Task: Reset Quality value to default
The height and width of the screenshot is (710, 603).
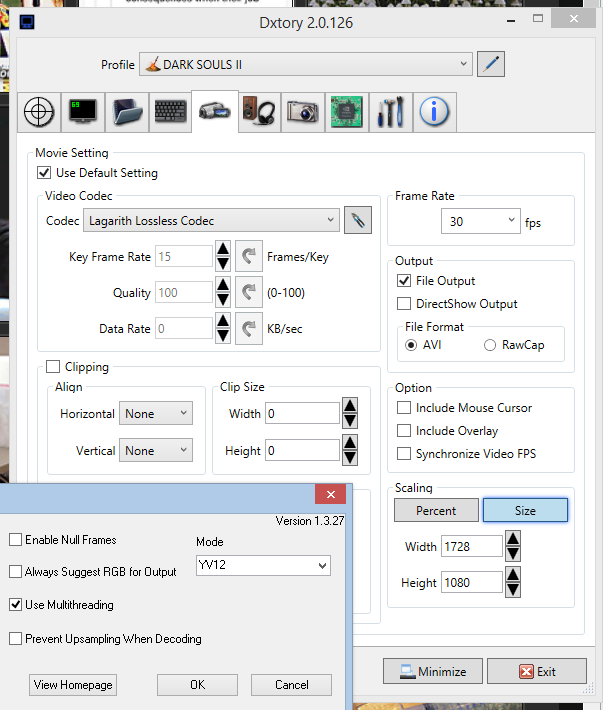Action: click(249, 292)
